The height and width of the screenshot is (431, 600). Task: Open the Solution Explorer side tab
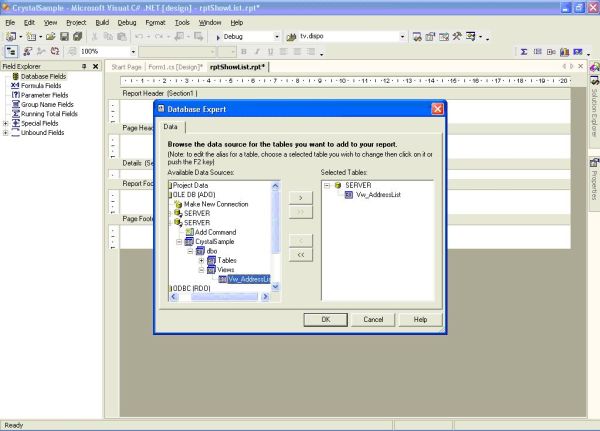pos(594,111)
